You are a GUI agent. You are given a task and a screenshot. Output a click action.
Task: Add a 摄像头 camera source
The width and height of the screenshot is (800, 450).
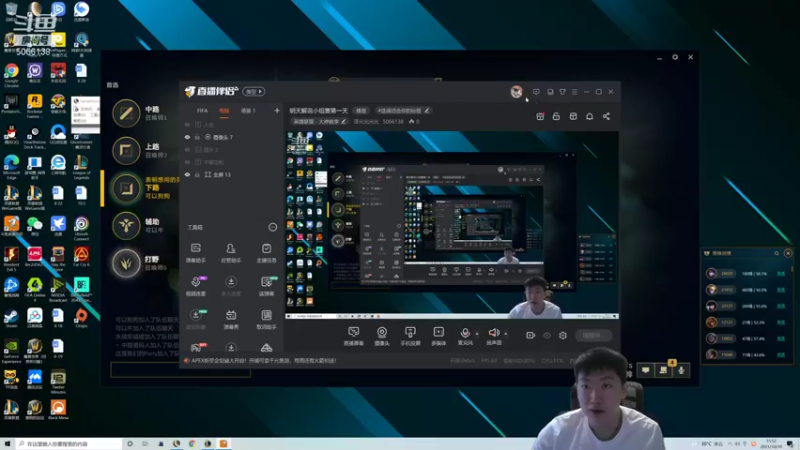tap(382, 336)
